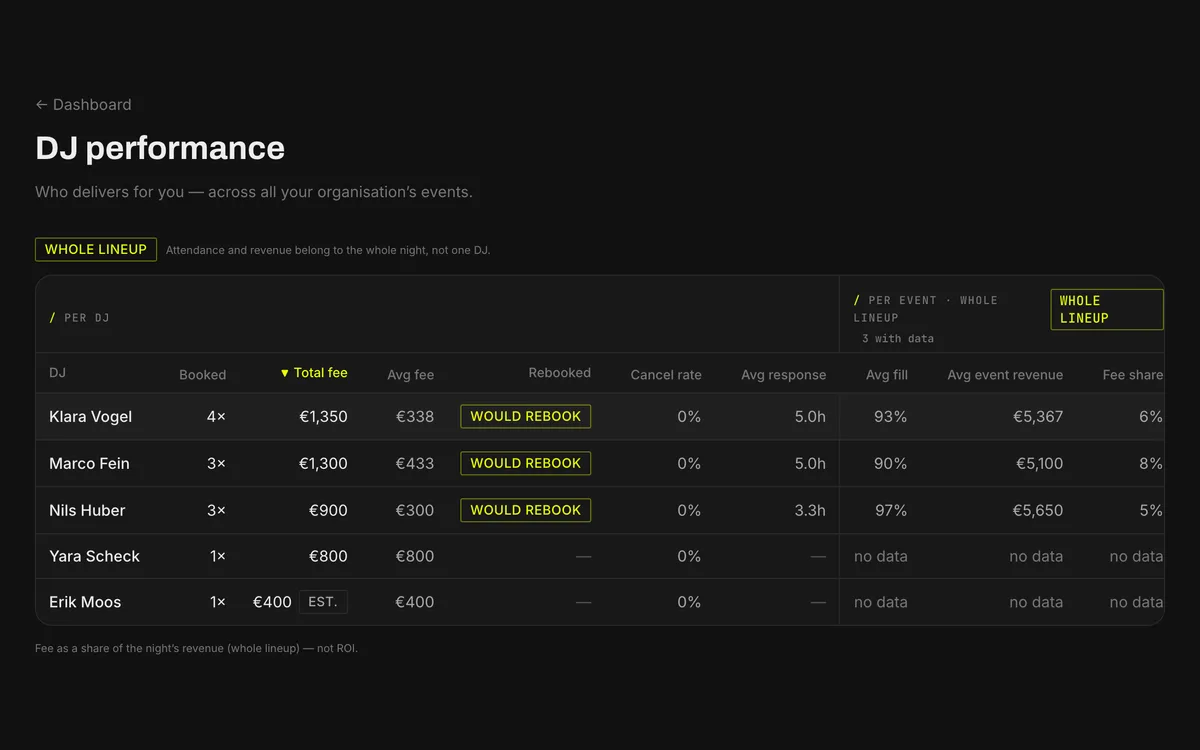Click the EST. badge on Erik Moos
The height and width of the screenshot is (750, 1200).
pyautogui.click(x=323, y=602)
